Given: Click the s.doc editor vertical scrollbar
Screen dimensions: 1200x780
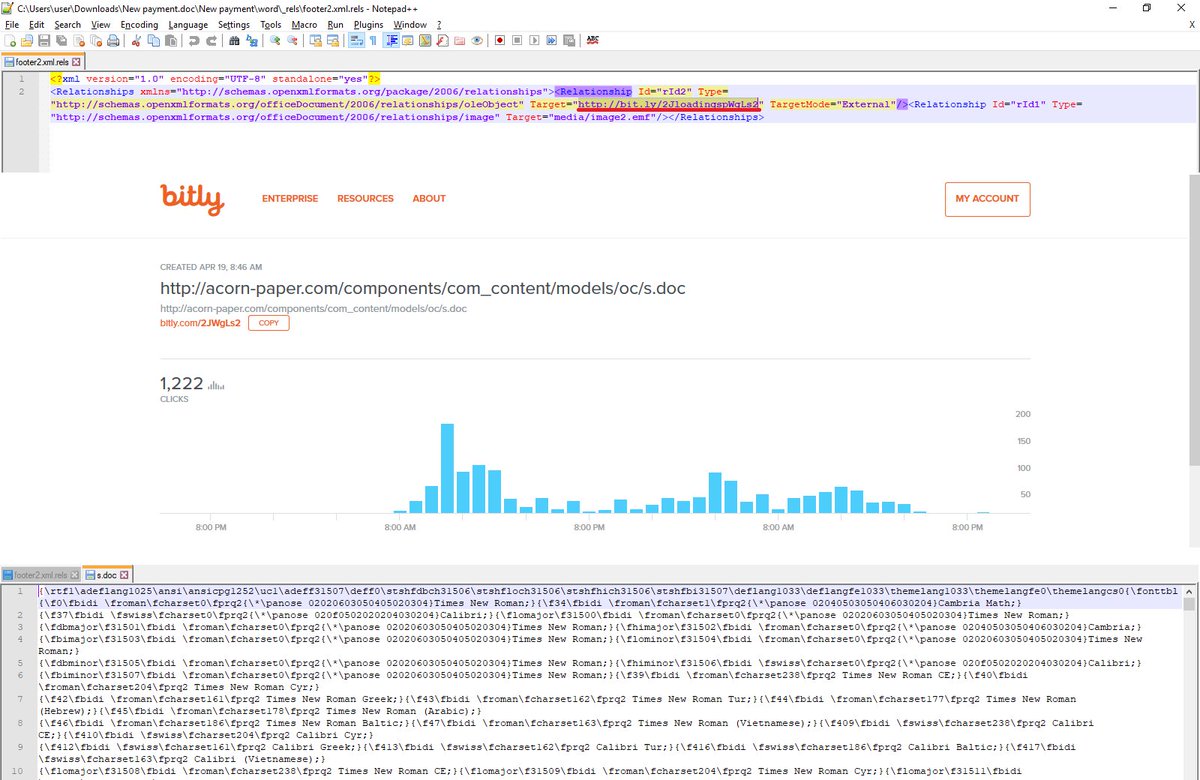Looking at the screenshot, I should (x=1189, y=680).
